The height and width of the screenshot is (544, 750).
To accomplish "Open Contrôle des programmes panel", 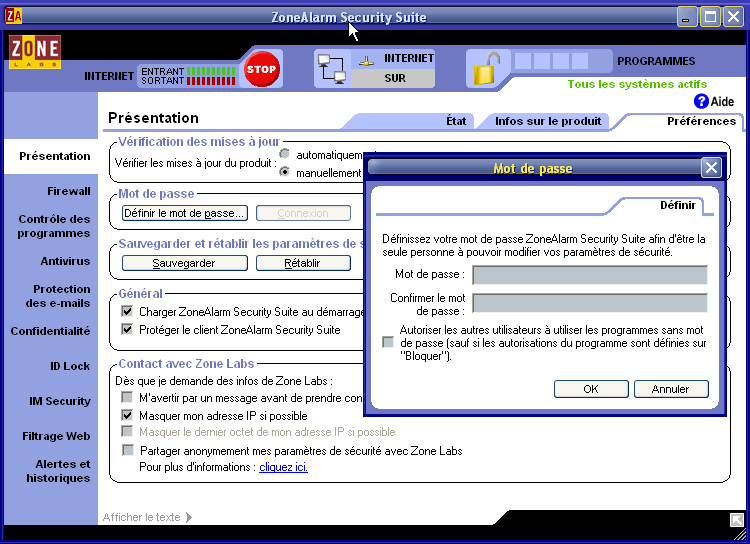I will [54, 226].
